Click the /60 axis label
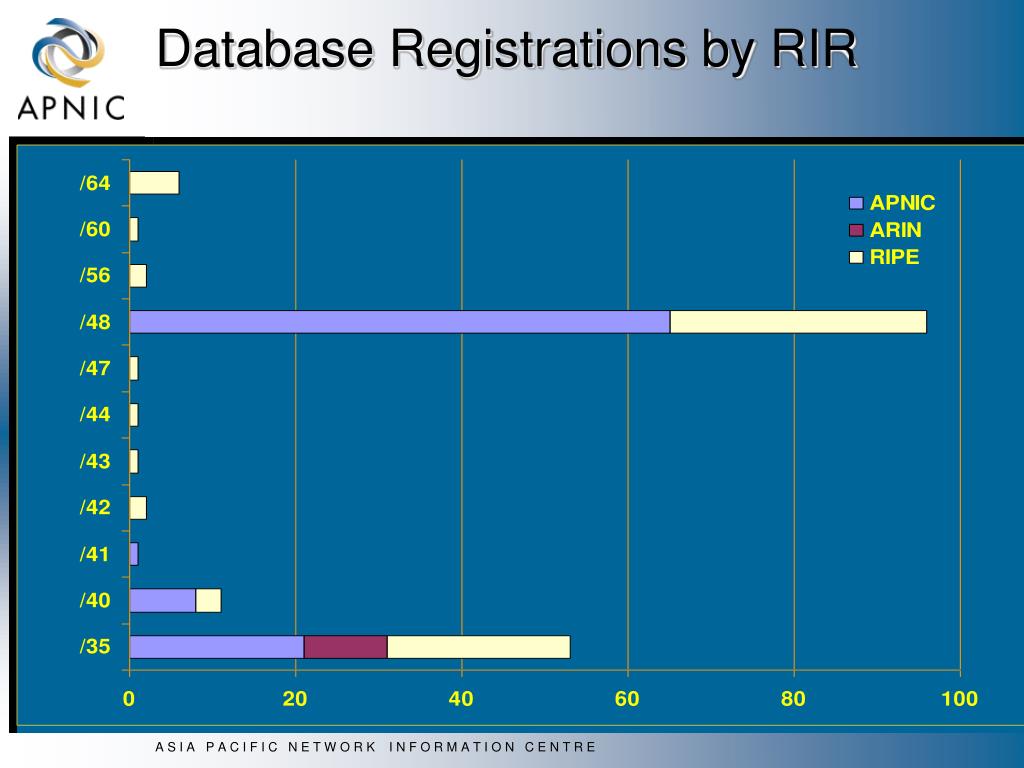This screenshot has width=1024, height=768. 95,230
